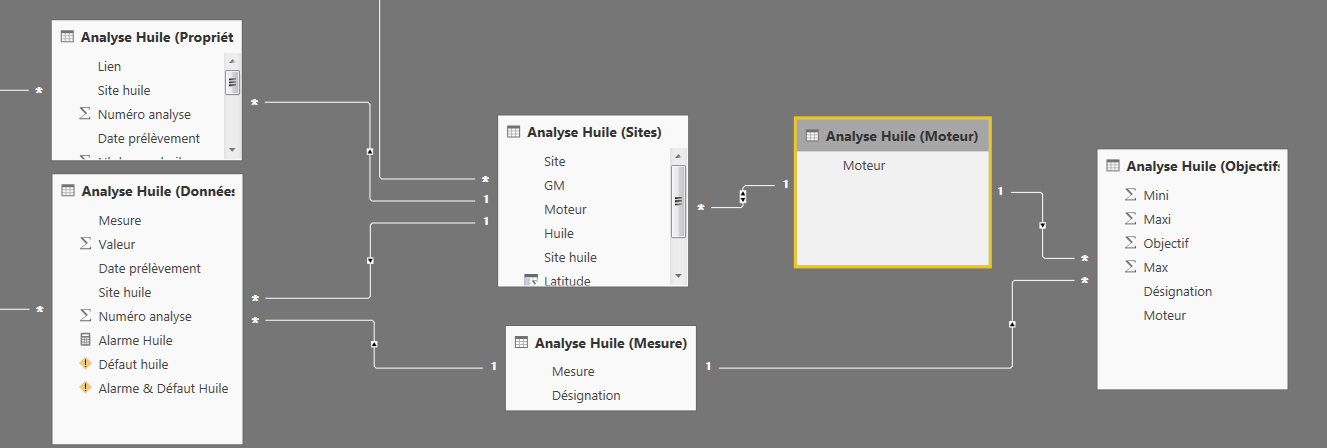Click the warning icon beside Alarme & Défaut Huile
The width and height of the screenshot is (1327, 448).
[85, 388]
